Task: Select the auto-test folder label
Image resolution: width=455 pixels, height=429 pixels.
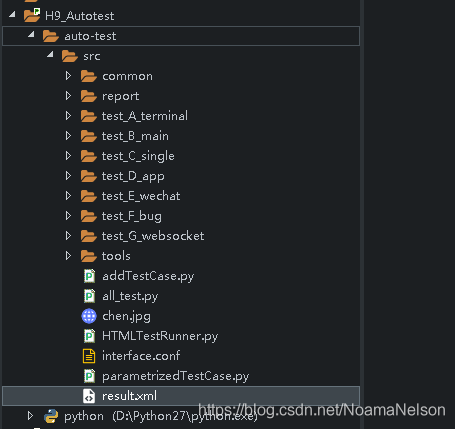Action: tap(90, 36)
